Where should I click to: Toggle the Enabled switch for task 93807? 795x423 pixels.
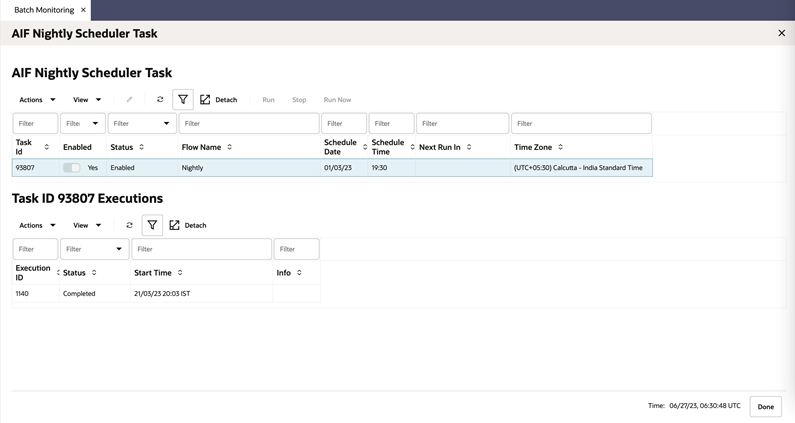[x=71, y=167]
